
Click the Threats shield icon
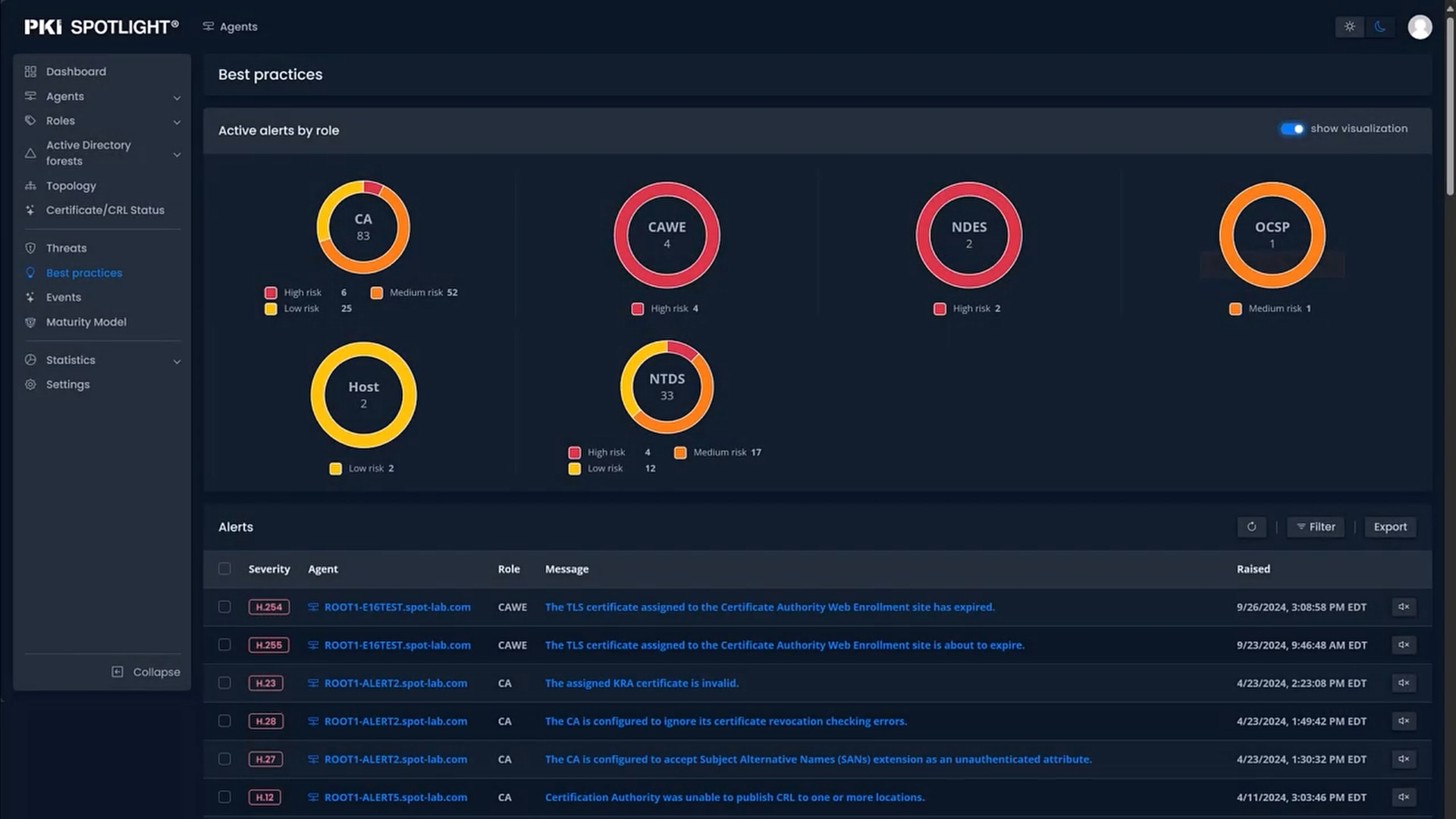point(30,247)
